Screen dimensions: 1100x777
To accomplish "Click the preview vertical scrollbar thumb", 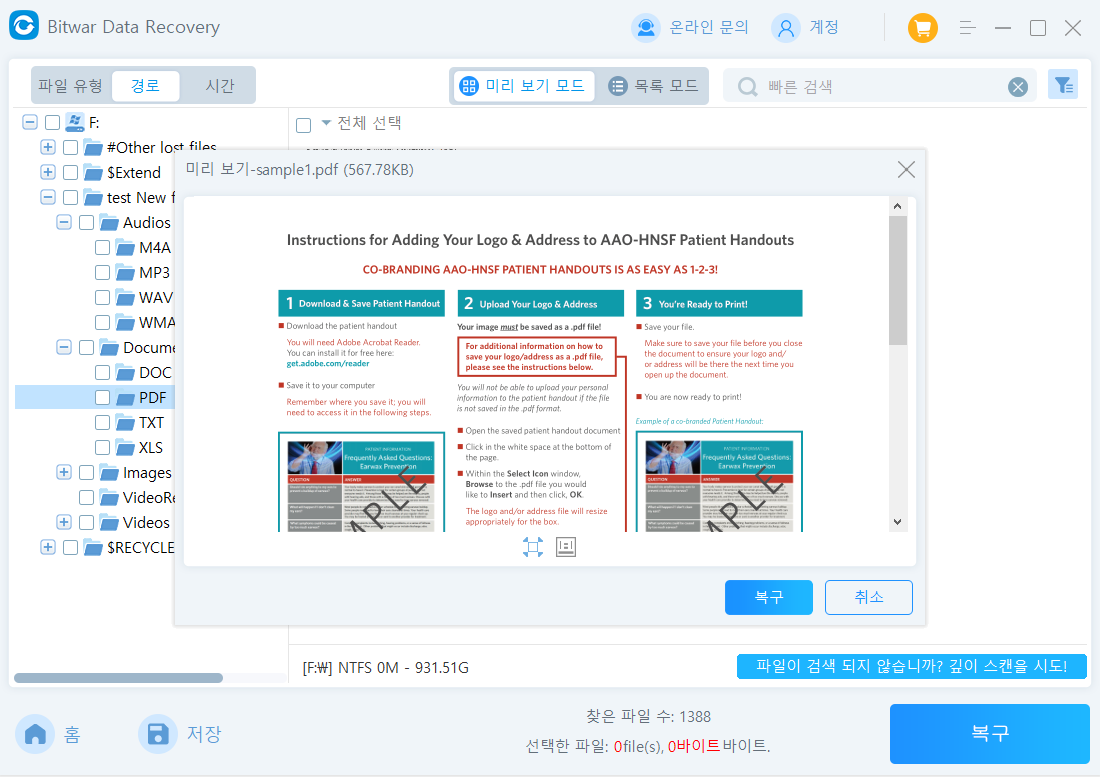I will pyautogui.click(x=897, y=281).
